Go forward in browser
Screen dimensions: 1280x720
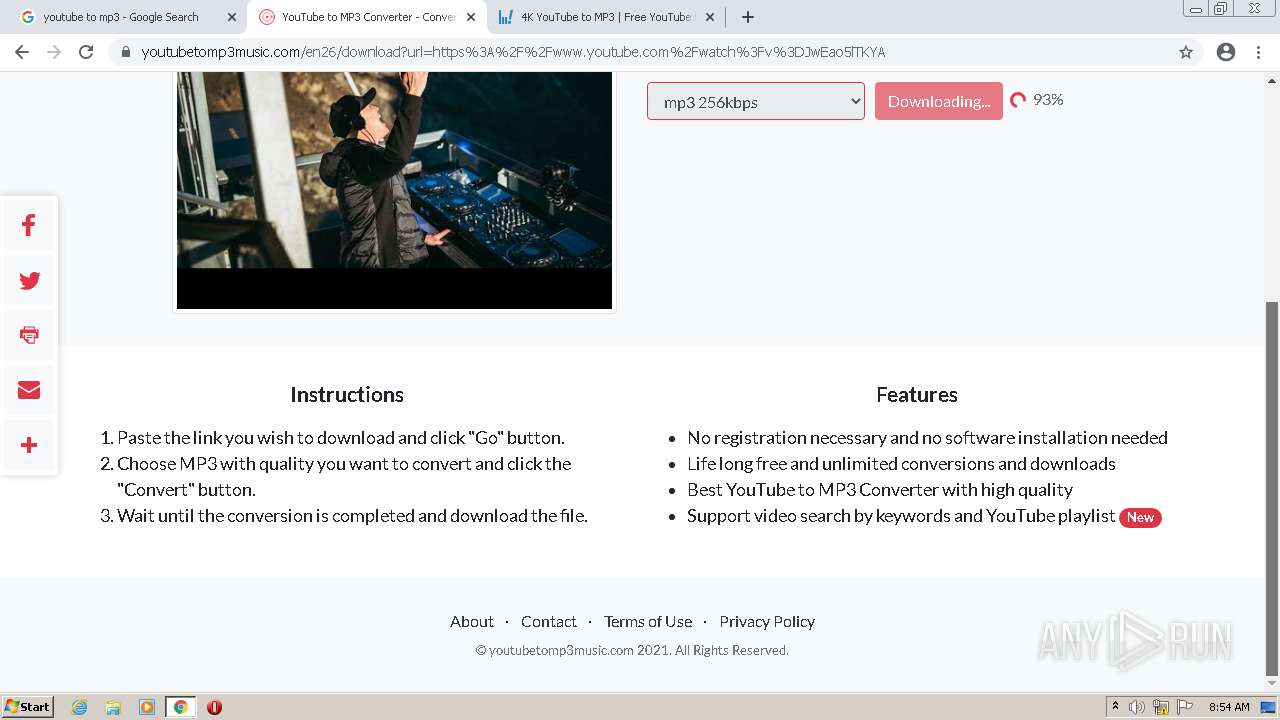click(54, 52)
